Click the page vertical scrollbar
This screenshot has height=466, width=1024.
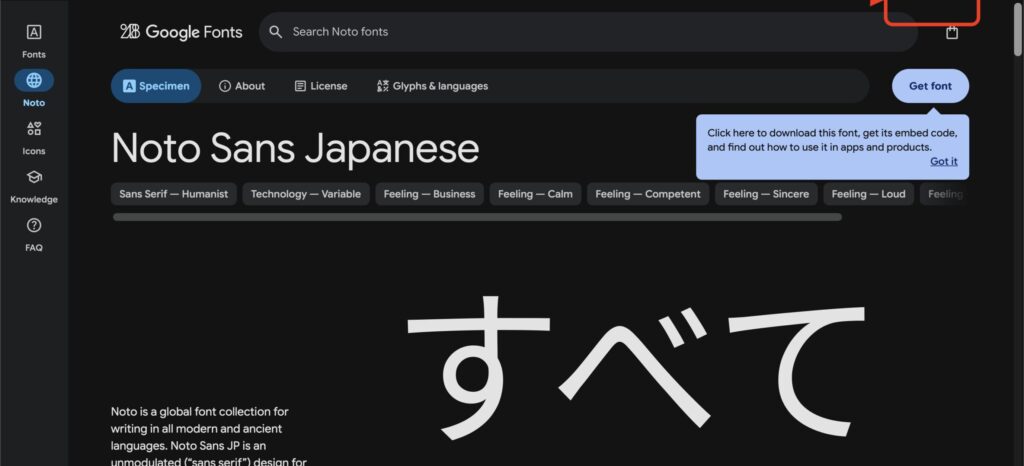click(1017, 28)
